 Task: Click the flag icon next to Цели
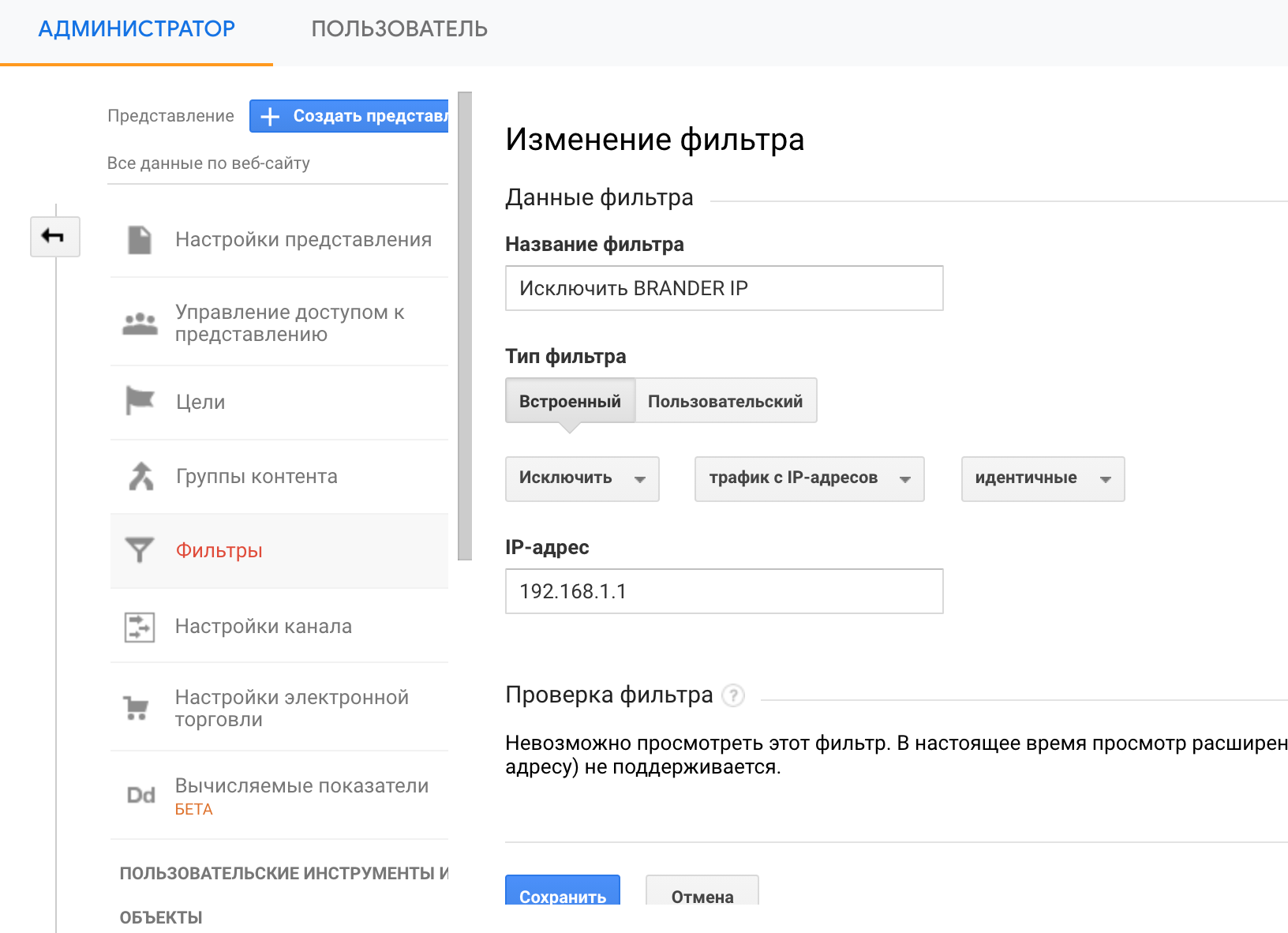point(140,401)
